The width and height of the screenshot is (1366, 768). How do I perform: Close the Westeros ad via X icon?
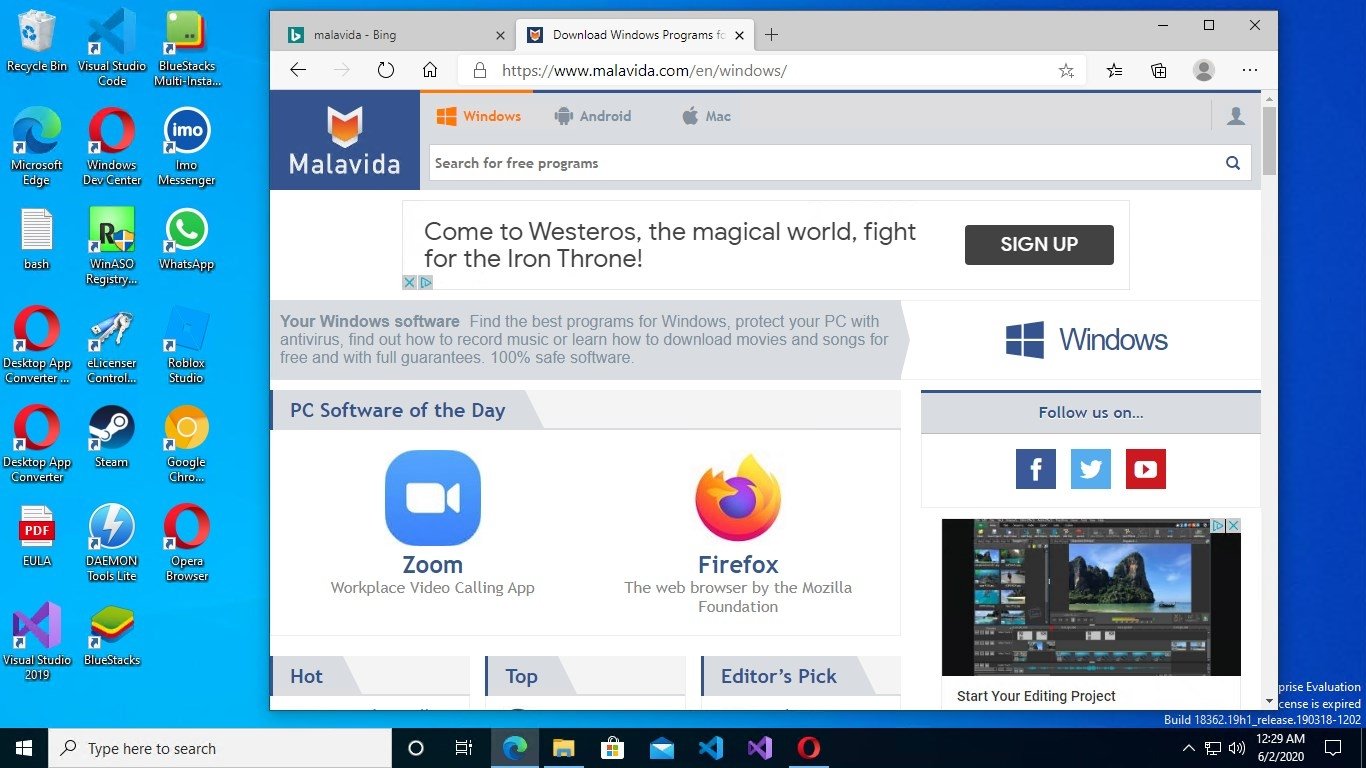point(410,283)
